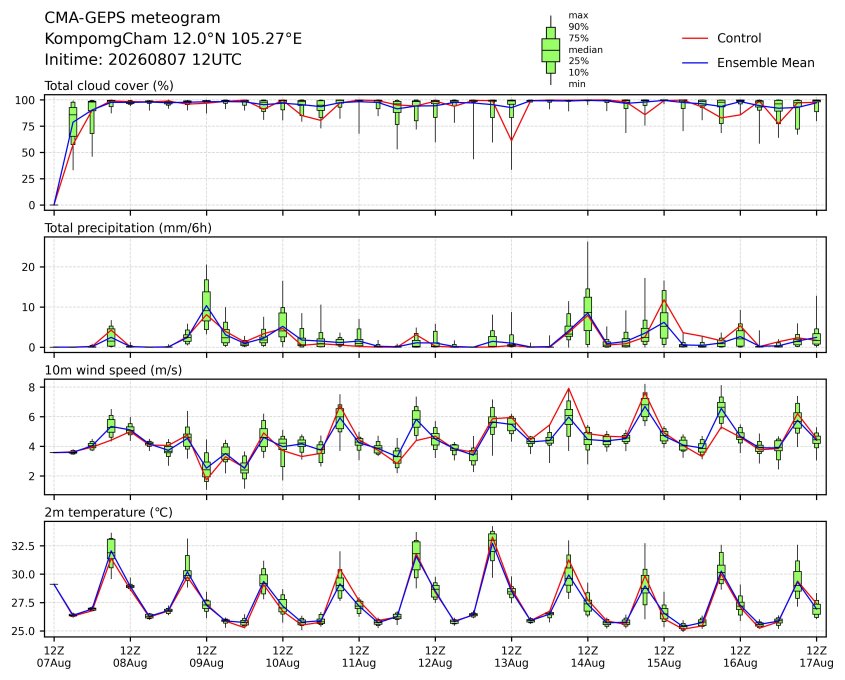
Task: Click the 'KompomgCham 12.0°N 105.27°E' location line
Action: click(173, 39)
